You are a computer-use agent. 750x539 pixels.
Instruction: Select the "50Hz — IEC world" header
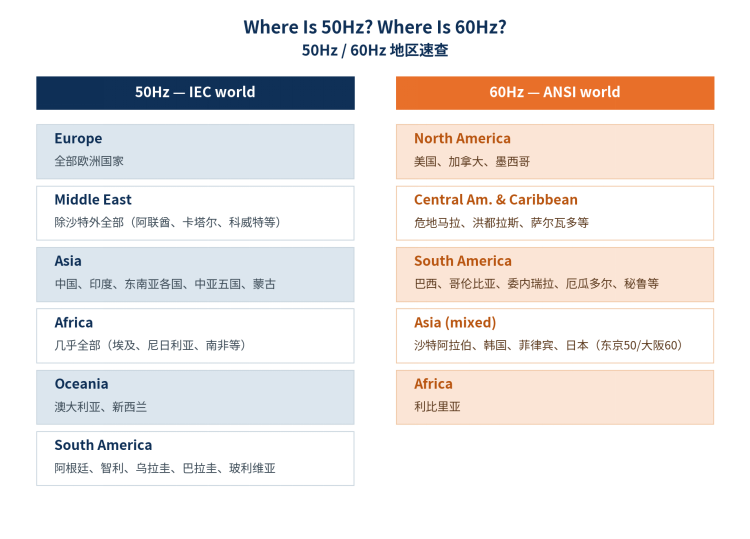tap(195, 93)
